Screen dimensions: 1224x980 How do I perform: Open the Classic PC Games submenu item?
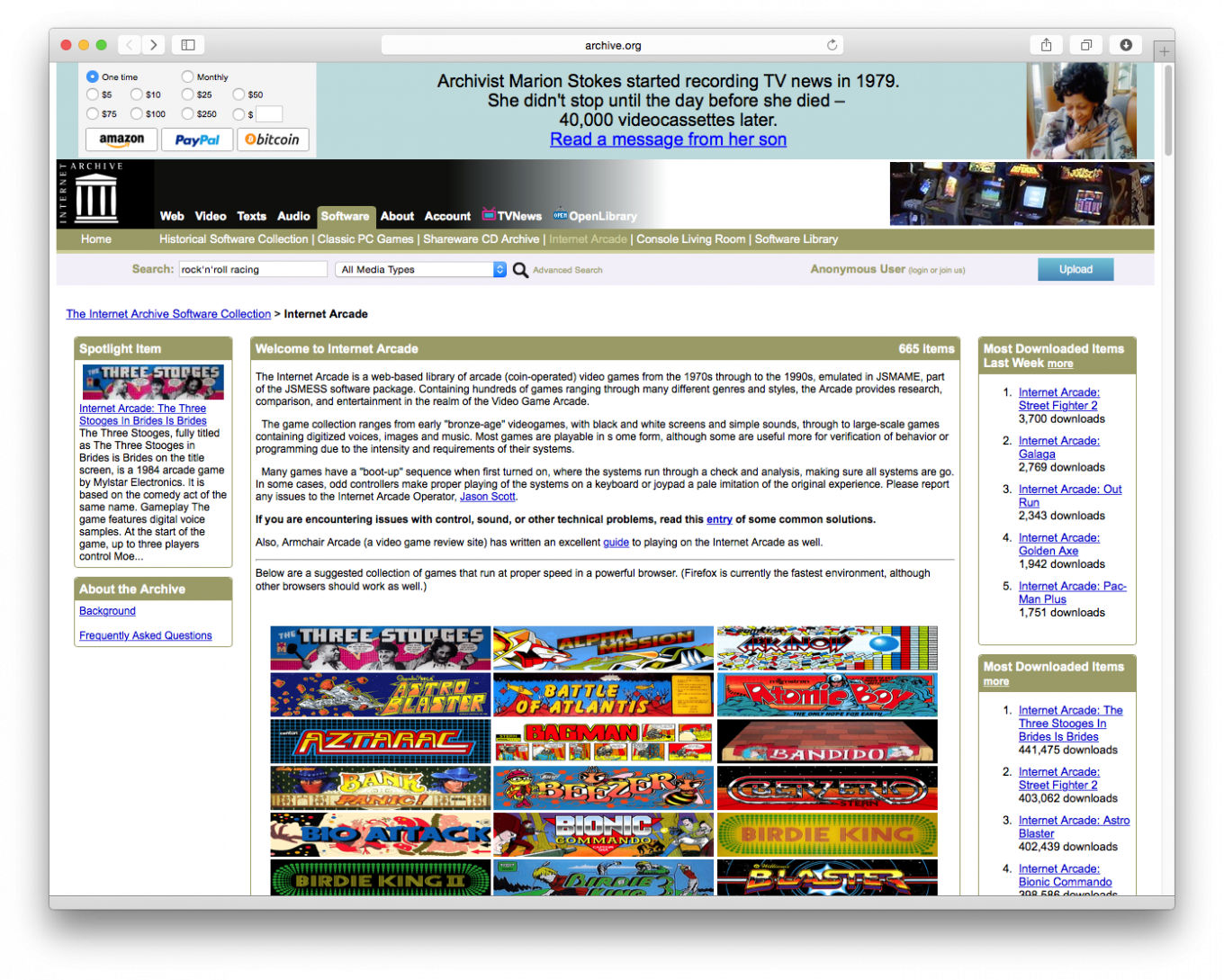pyautogui.click(x=365, y=239)
